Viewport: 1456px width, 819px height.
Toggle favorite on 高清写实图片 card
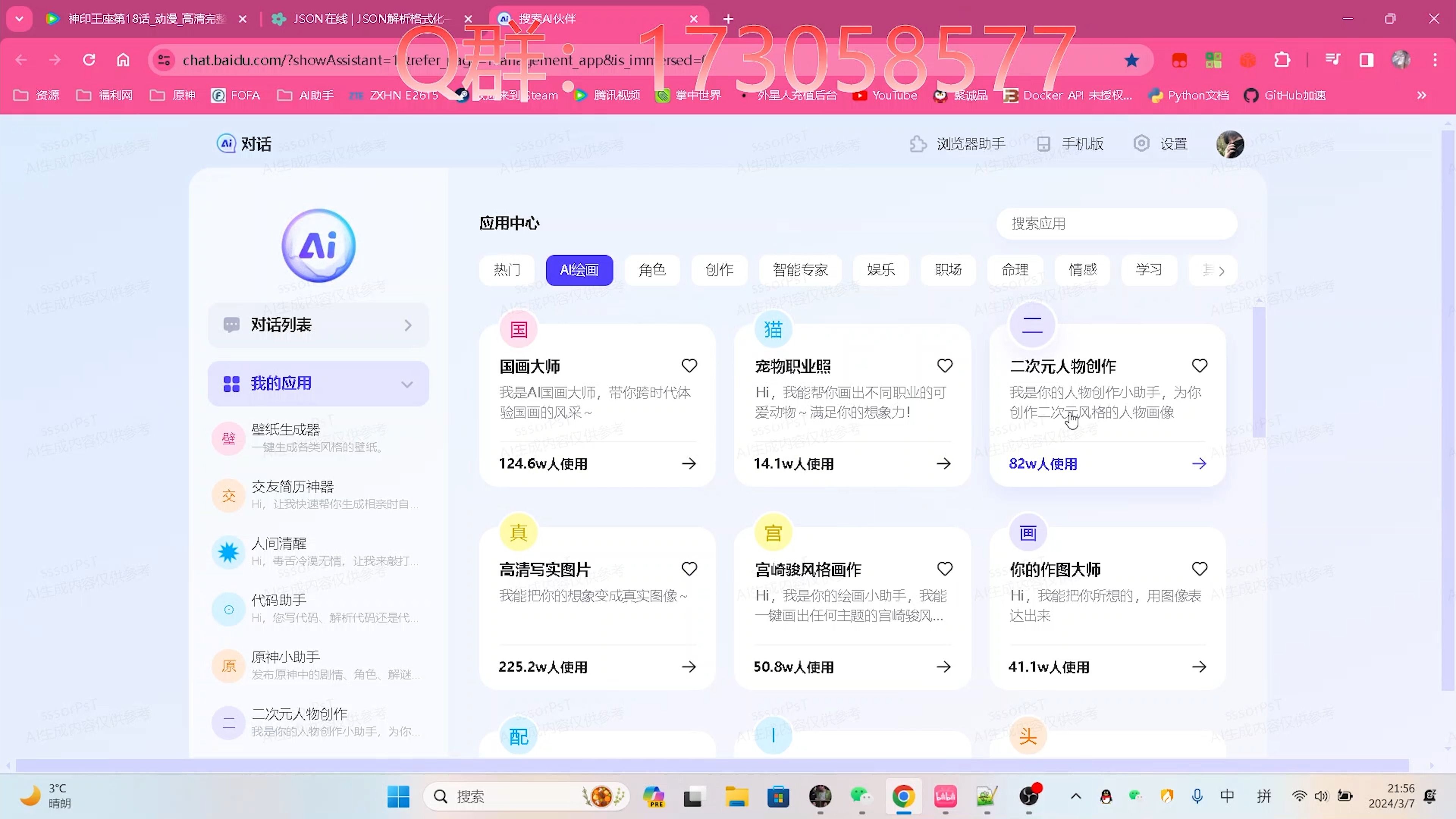[690, 569]
